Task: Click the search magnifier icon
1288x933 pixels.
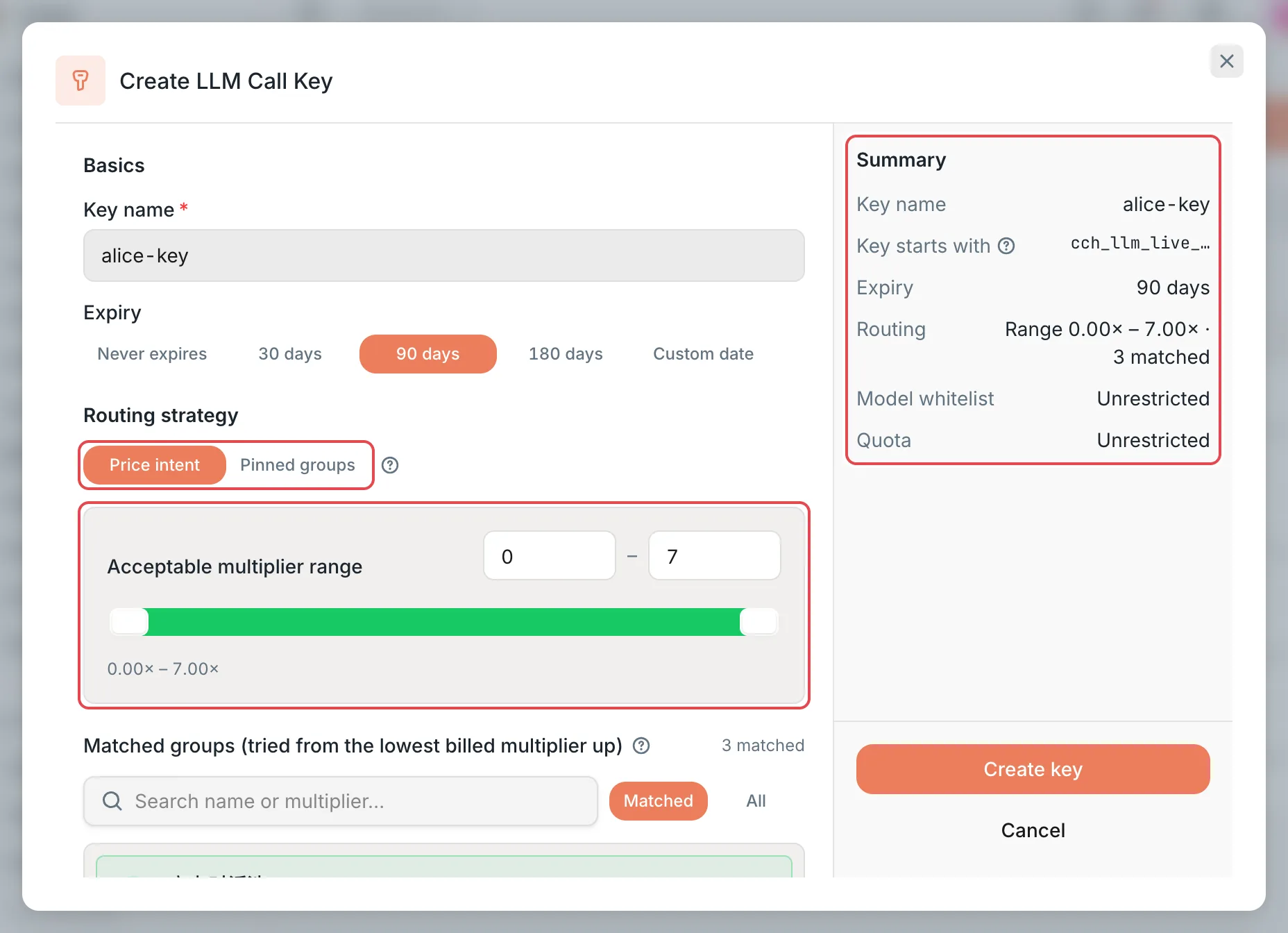Action: [112, 801]
